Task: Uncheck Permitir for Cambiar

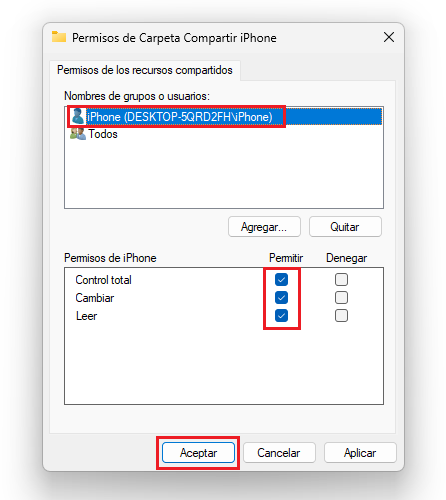Action: coord(281,297)
